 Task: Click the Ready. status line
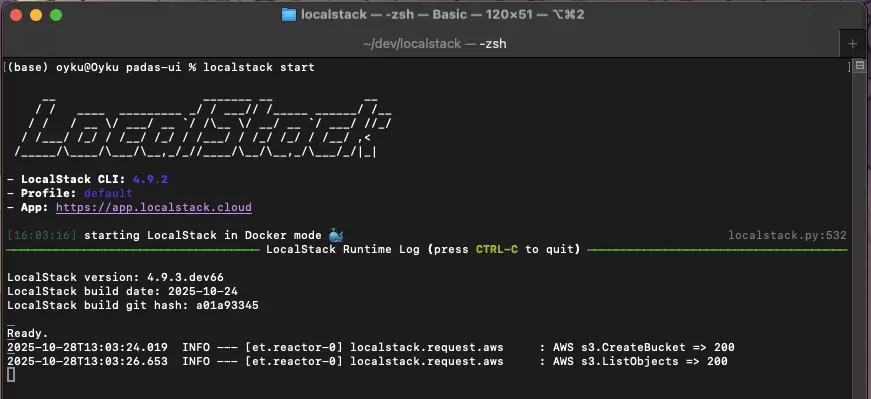(x=28, y=333)
